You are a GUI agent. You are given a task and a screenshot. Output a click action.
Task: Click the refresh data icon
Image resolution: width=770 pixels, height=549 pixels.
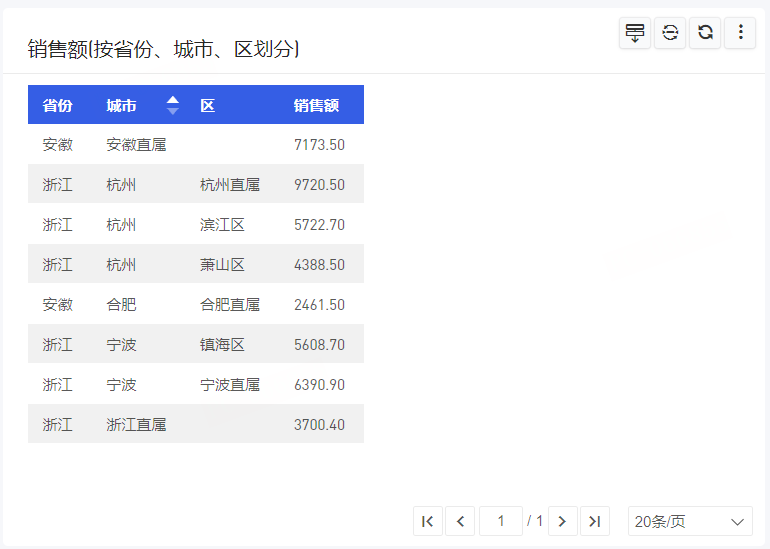pyautogui.click(x=705, y=33)
